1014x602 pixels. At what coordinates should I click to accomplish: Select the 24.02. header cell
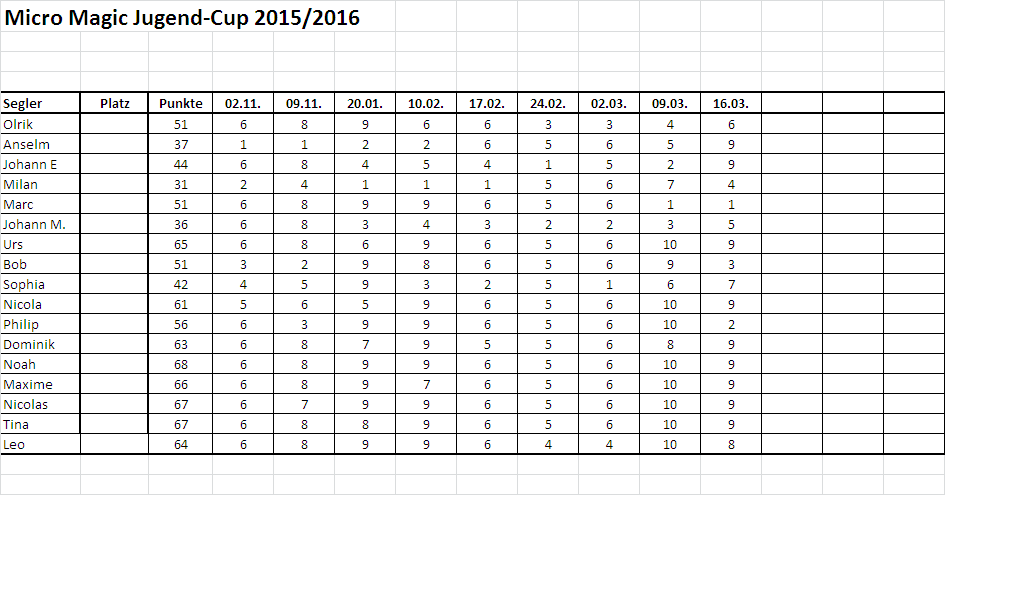(x=548, y=103)
